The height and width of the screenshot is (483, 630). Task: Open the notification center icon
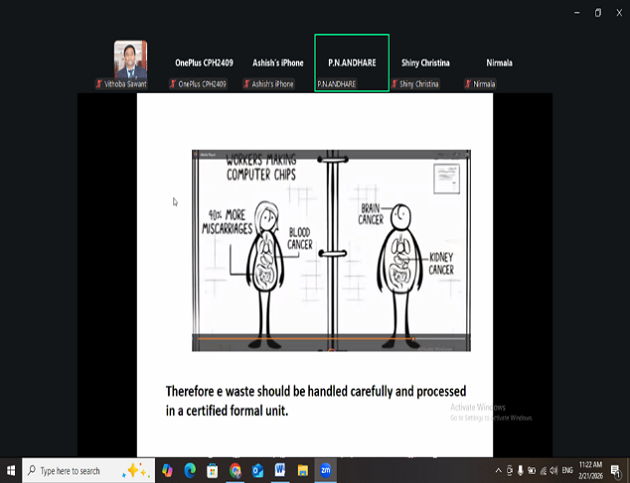[x=616, y=470]
